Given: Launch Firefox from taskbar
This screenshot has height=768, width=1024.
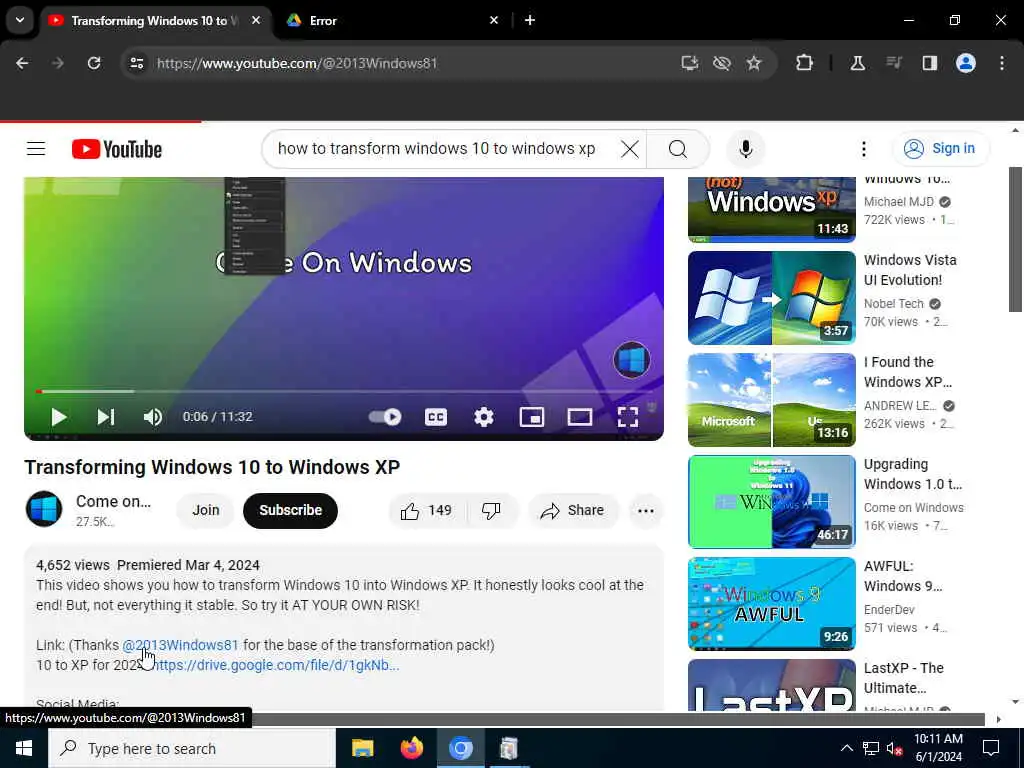Looking at the screenshot, I should (x=411, y=748).
